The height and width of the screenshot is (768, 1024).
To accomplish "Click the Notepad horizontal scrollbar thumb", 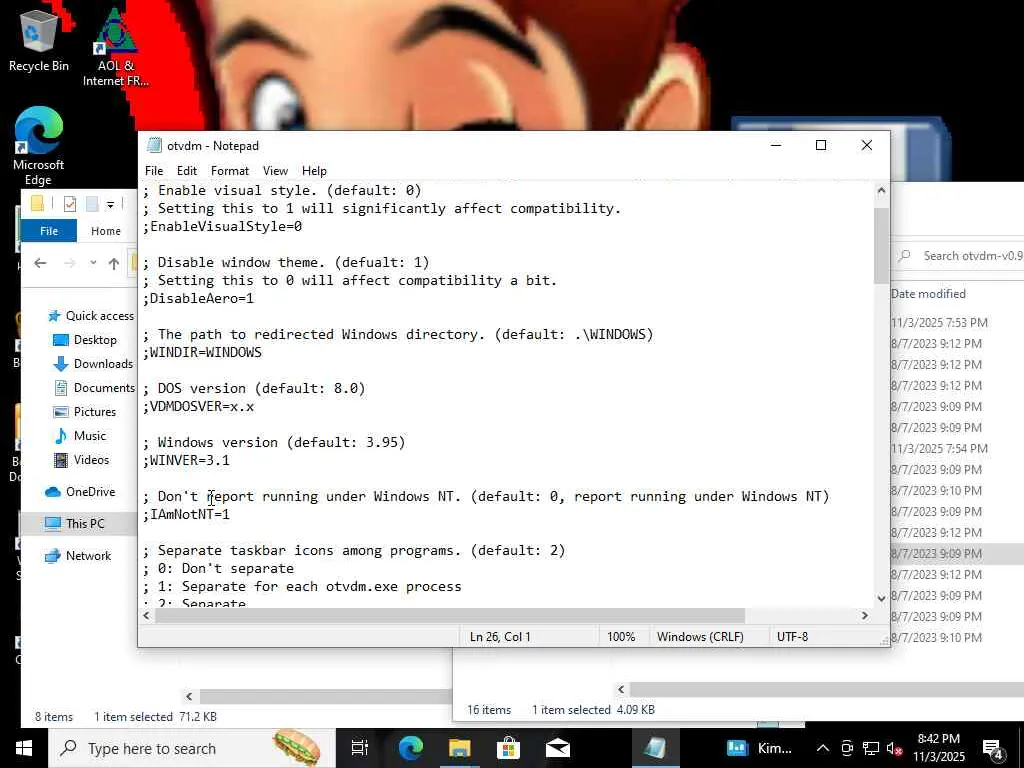I will click(x=450, y=616).
